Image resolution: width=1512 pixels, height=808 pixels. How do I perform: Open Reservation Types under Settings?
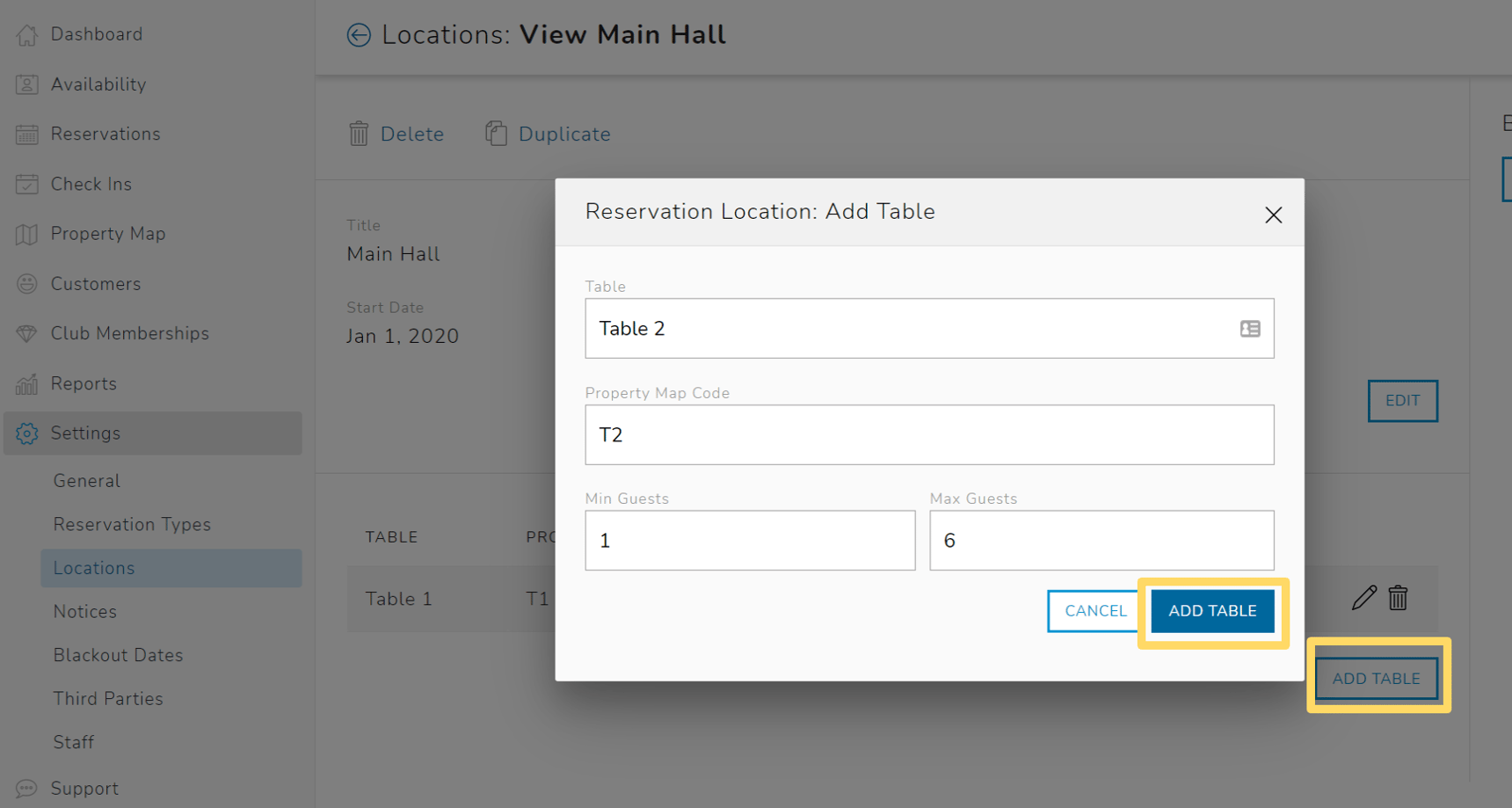pyautogui.click(x=132, y=524)
